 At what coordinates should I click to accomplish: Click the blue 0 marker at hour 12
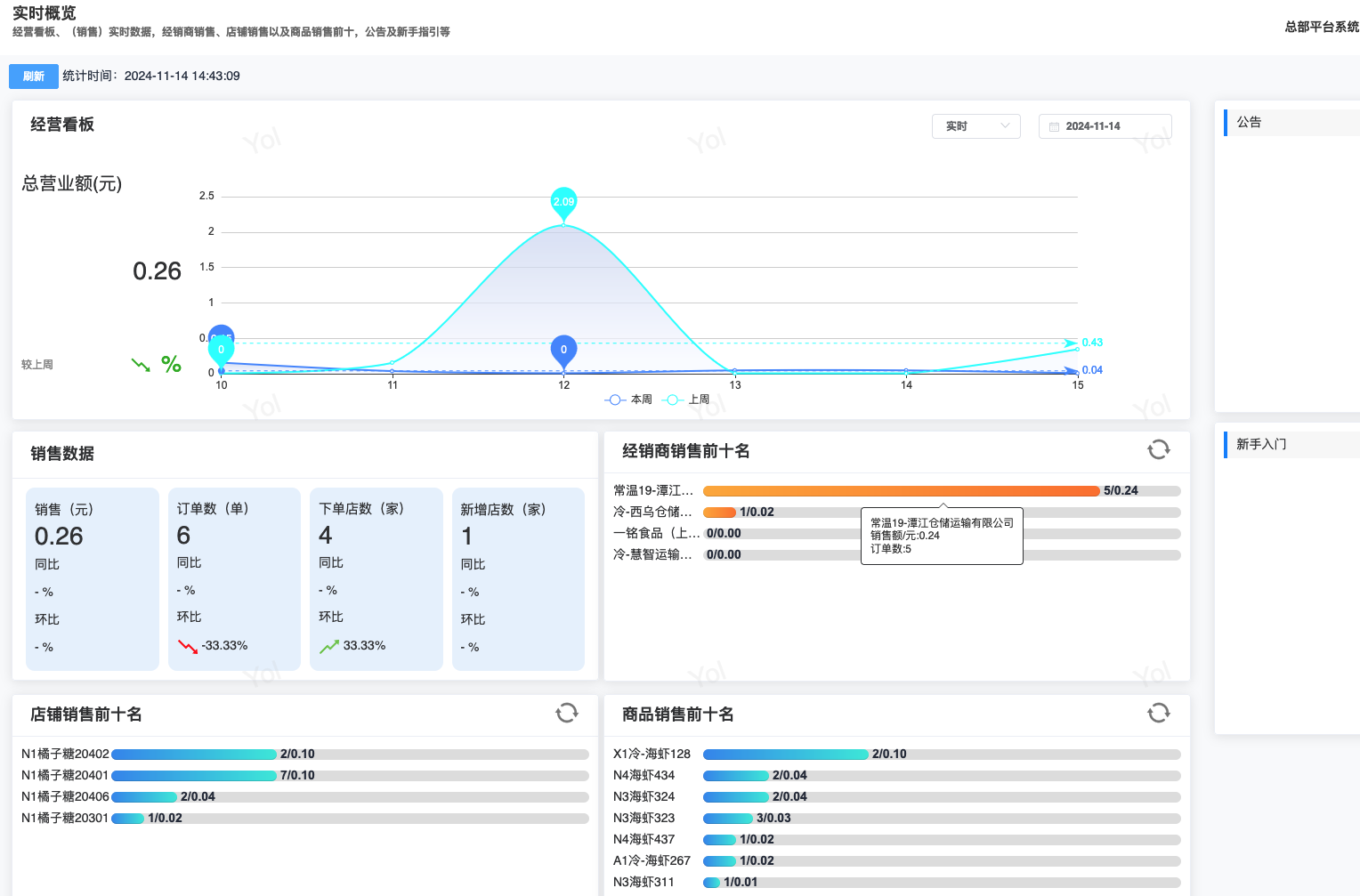[563, 351]
